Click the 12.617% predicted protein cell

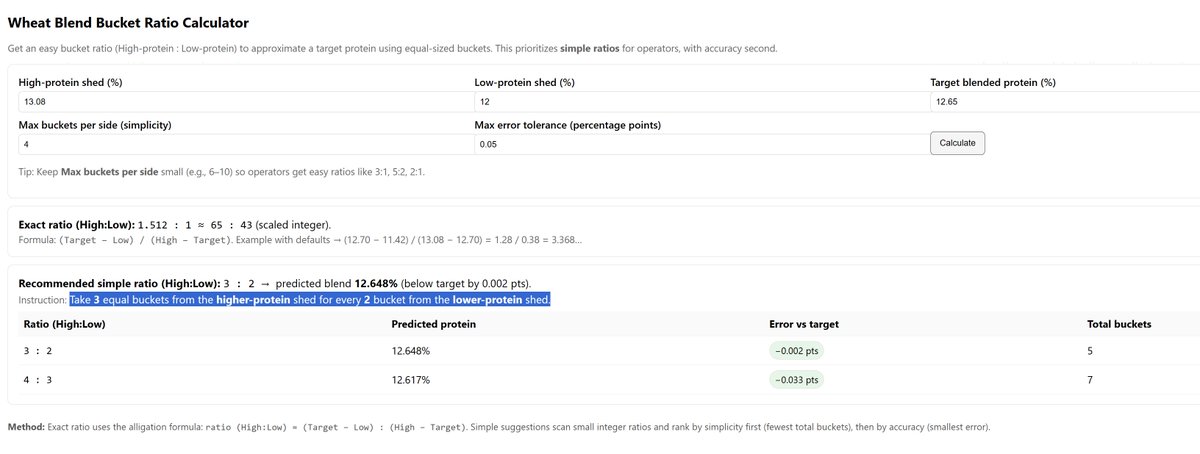pyautogui.click(x=411, y=380)
